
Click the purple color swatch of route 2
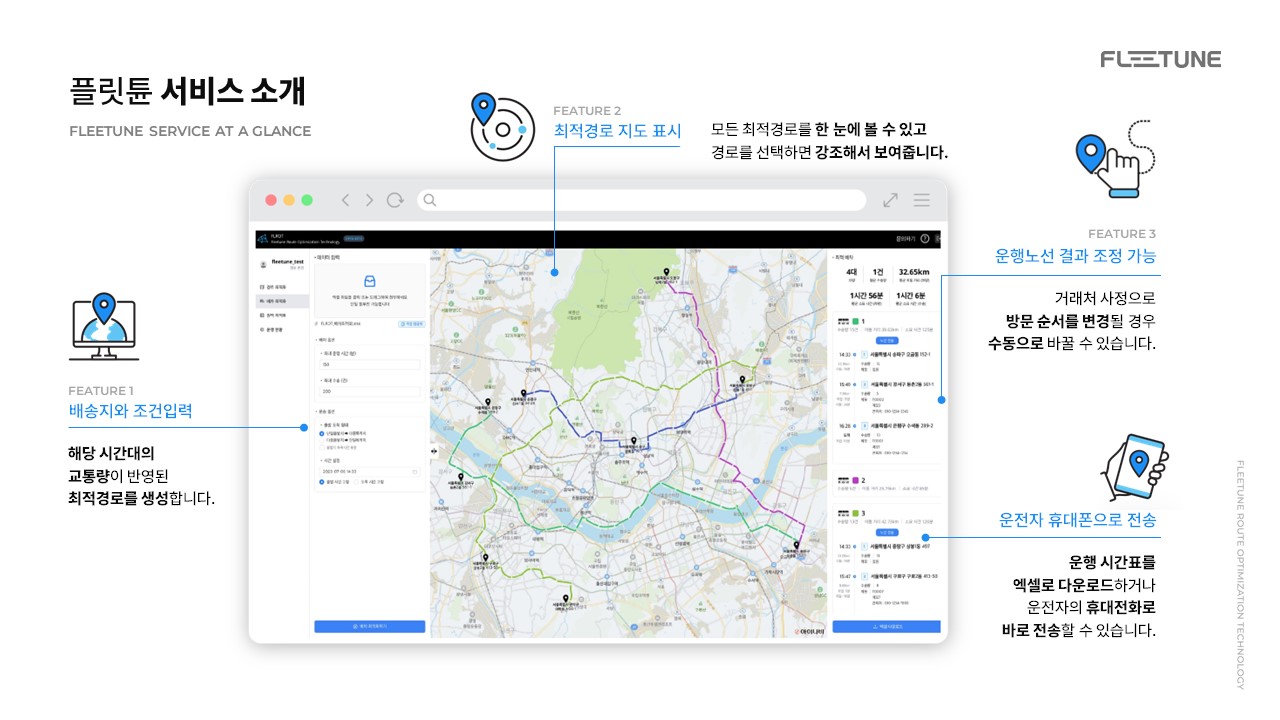[856, 480]
